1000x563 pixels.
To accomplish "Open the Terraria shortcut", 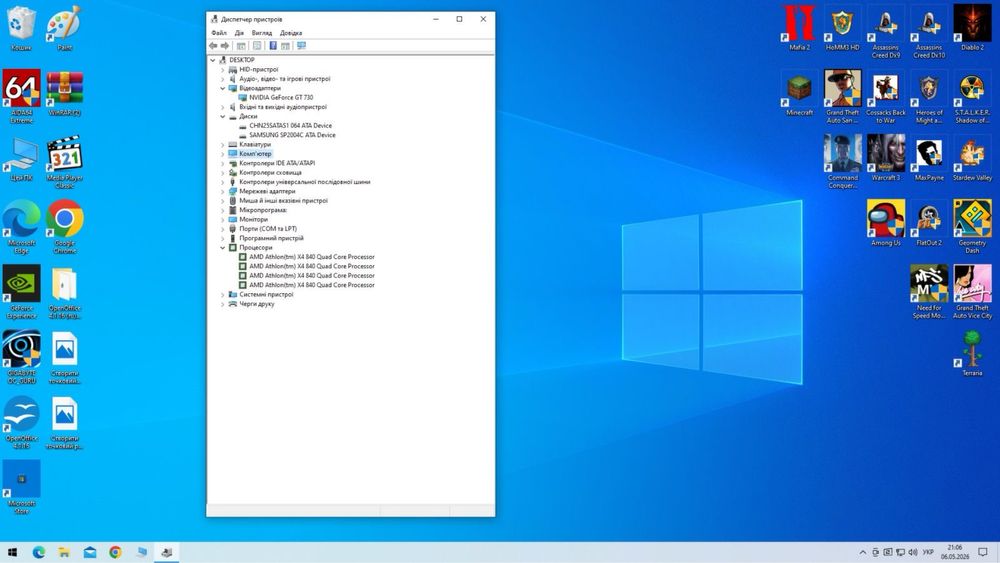I will [973, 353].
